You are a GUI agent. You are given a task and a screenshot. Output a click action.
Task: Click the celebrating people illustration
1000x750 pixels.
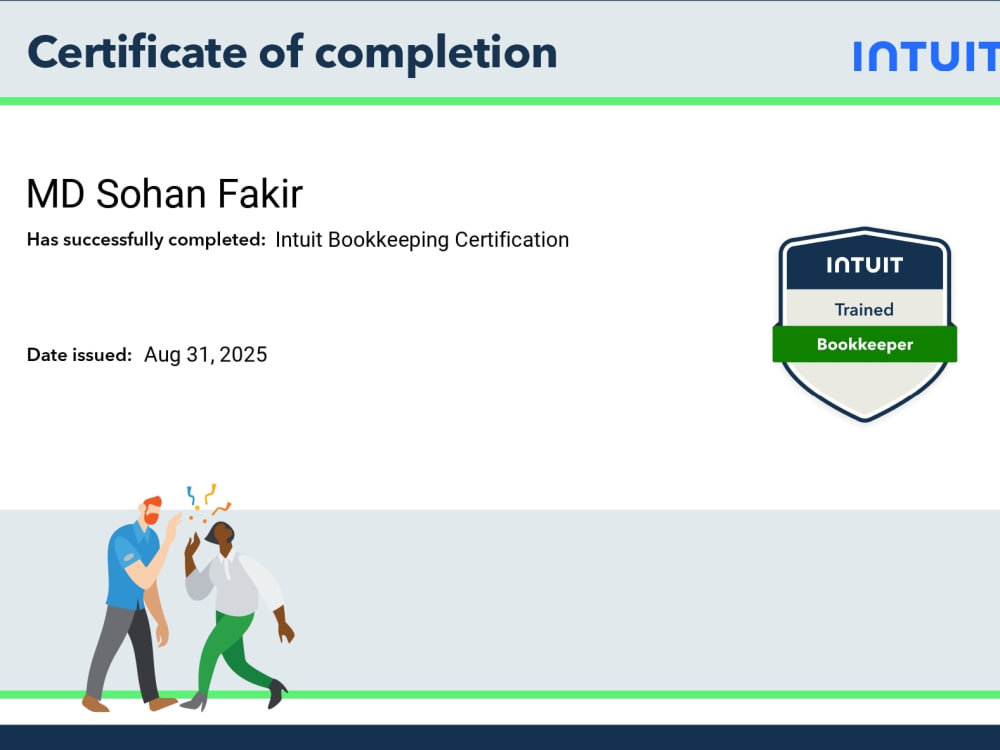[x=188, y=598]
